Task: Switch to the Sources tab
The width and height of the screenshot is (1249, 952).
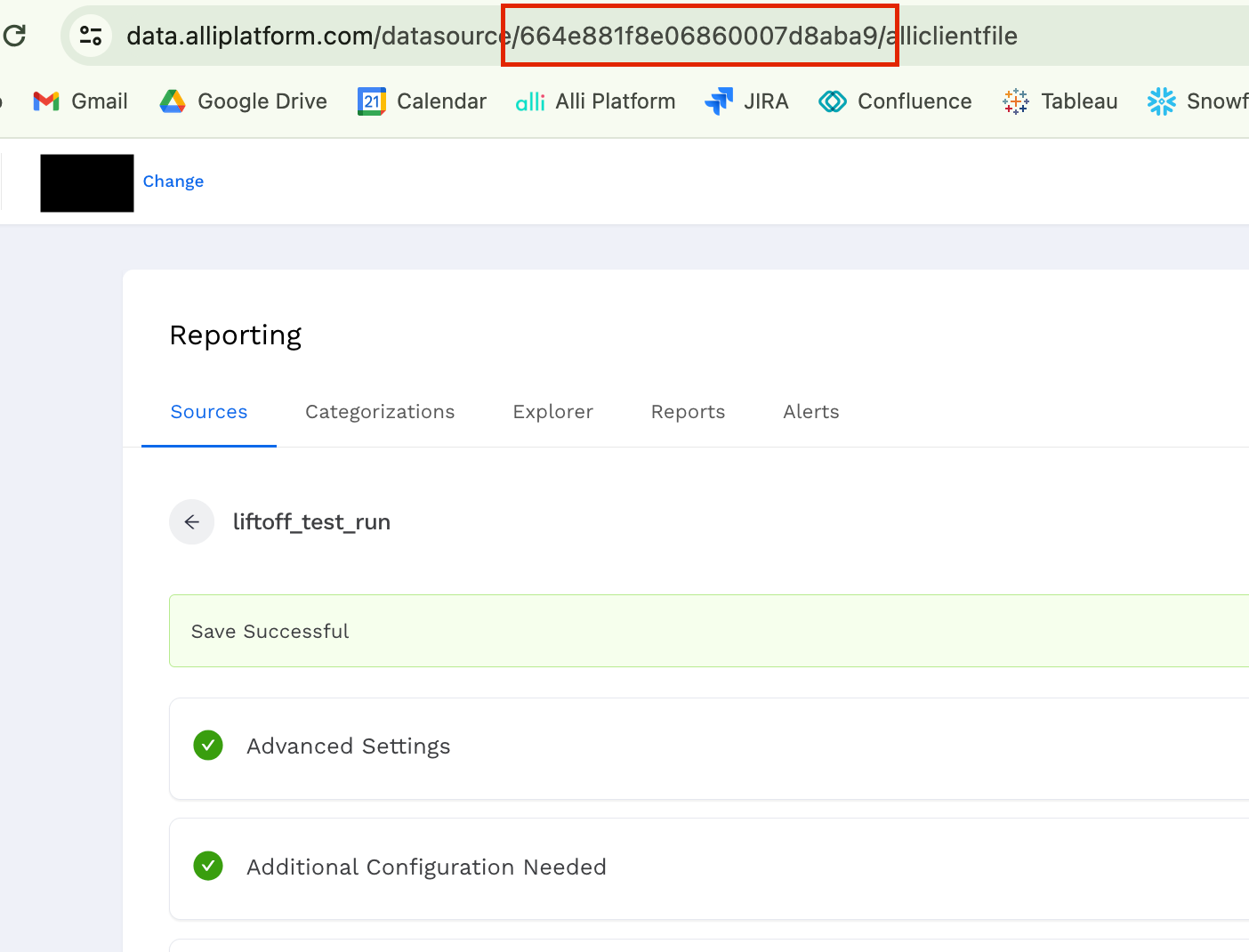Action: pos(209,412)
